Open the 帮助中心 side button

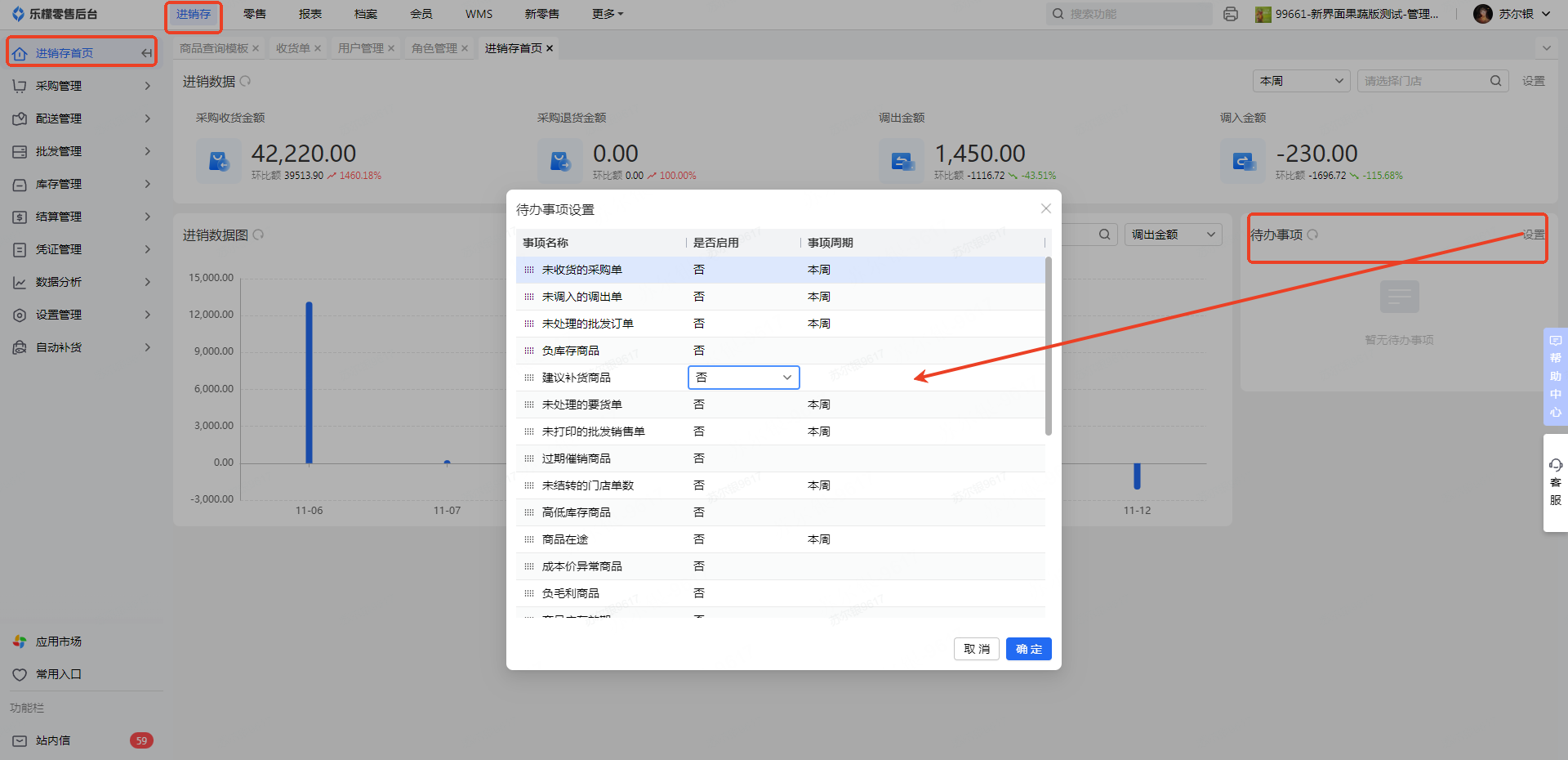click(1556, 376)
